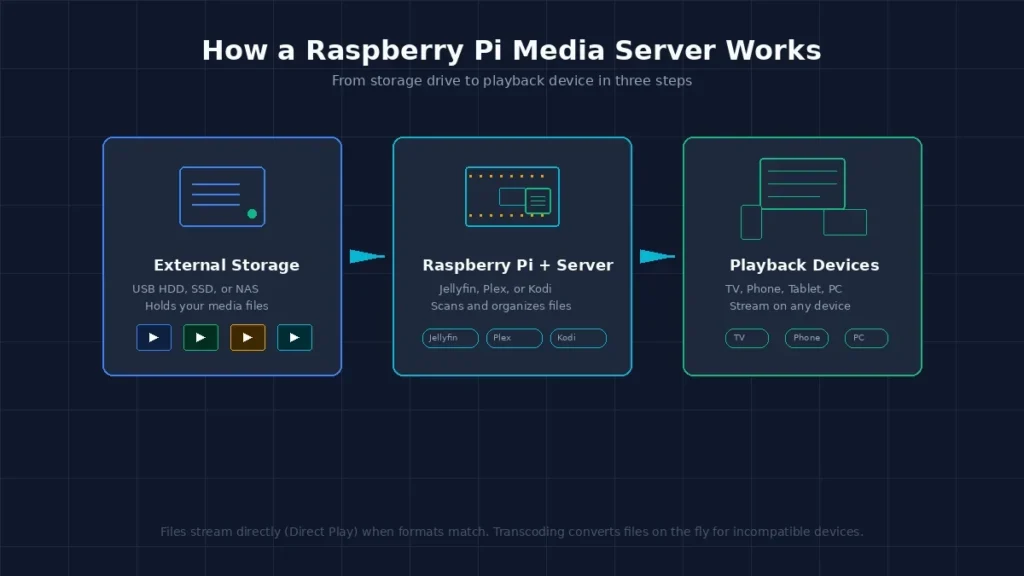
Task: Click the orange play tile
Action: point(248,338)
